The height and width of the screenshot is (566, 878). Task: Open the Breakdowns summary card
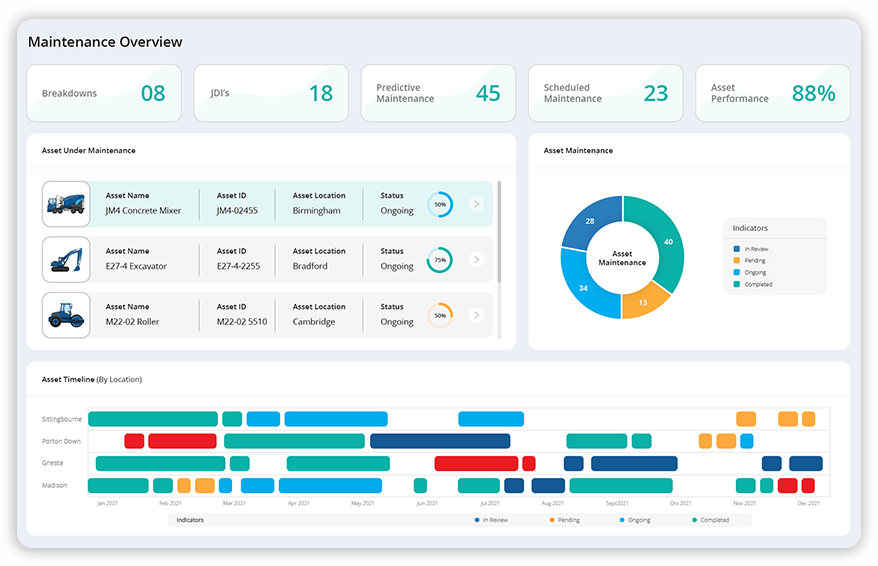coord(104,94)
